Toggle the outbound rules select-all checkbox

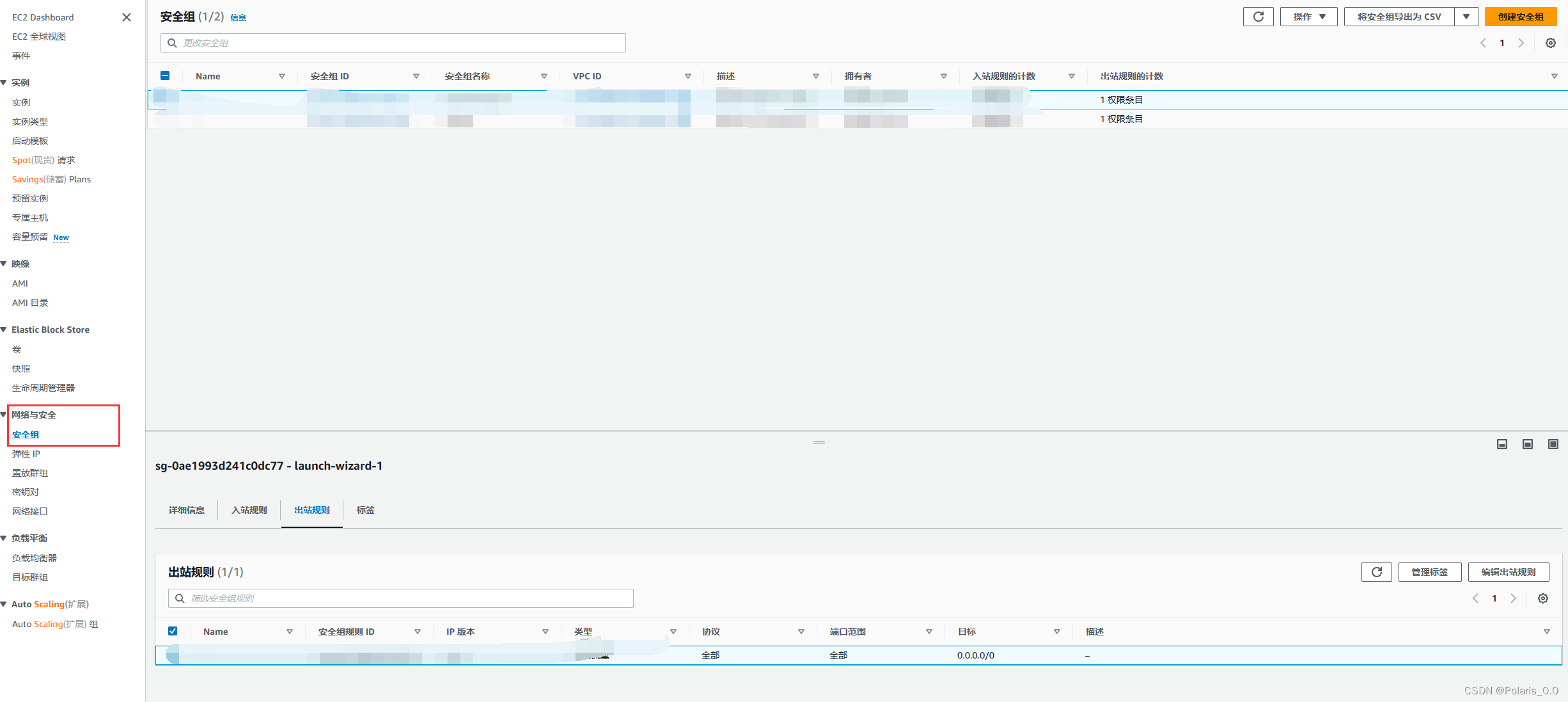tap(173, 631)
